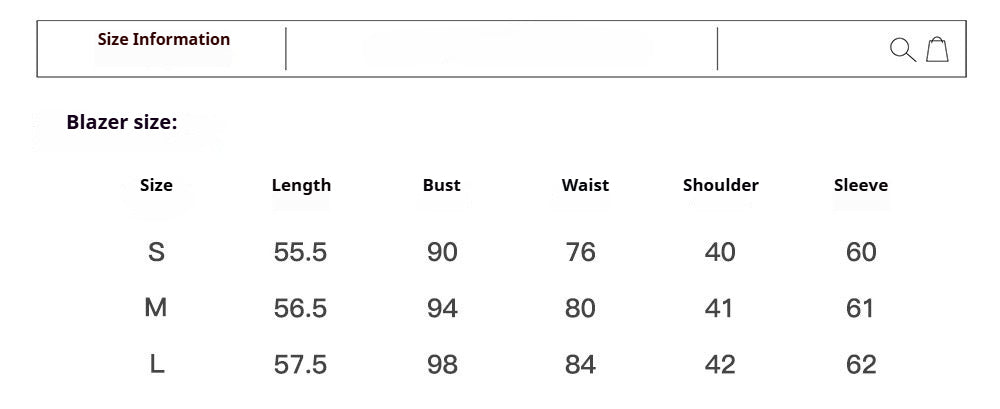Select the L size row label
The image size is (1000, 409).
point(157,364)
